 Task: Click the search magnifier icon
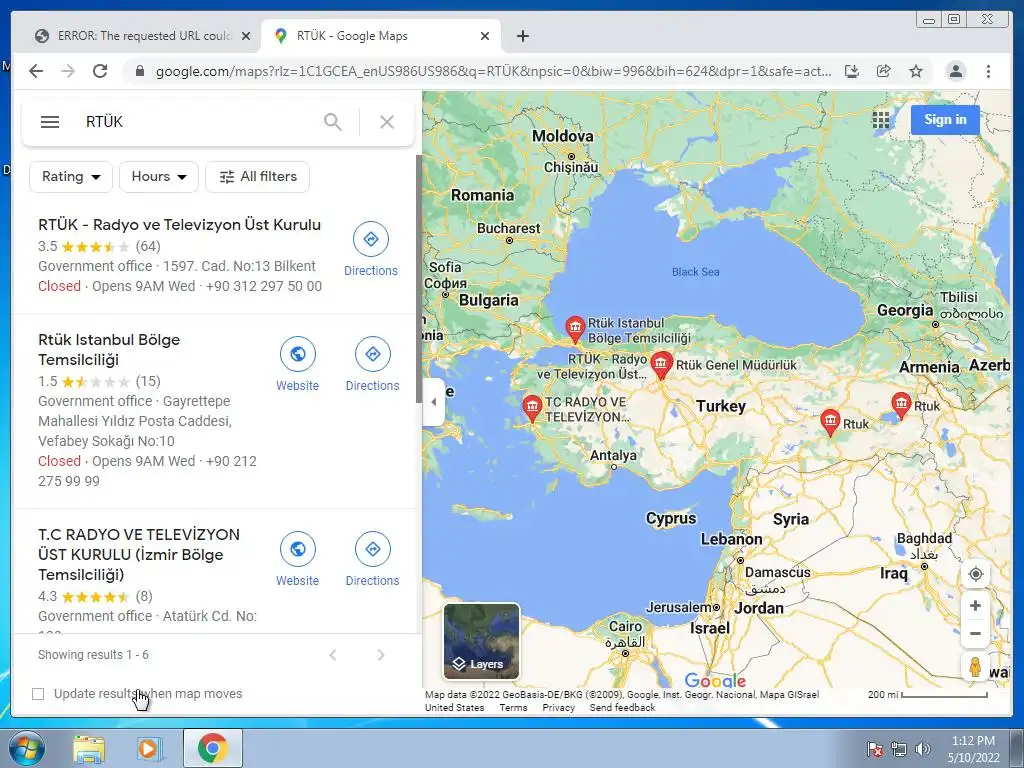coord(333,122)
